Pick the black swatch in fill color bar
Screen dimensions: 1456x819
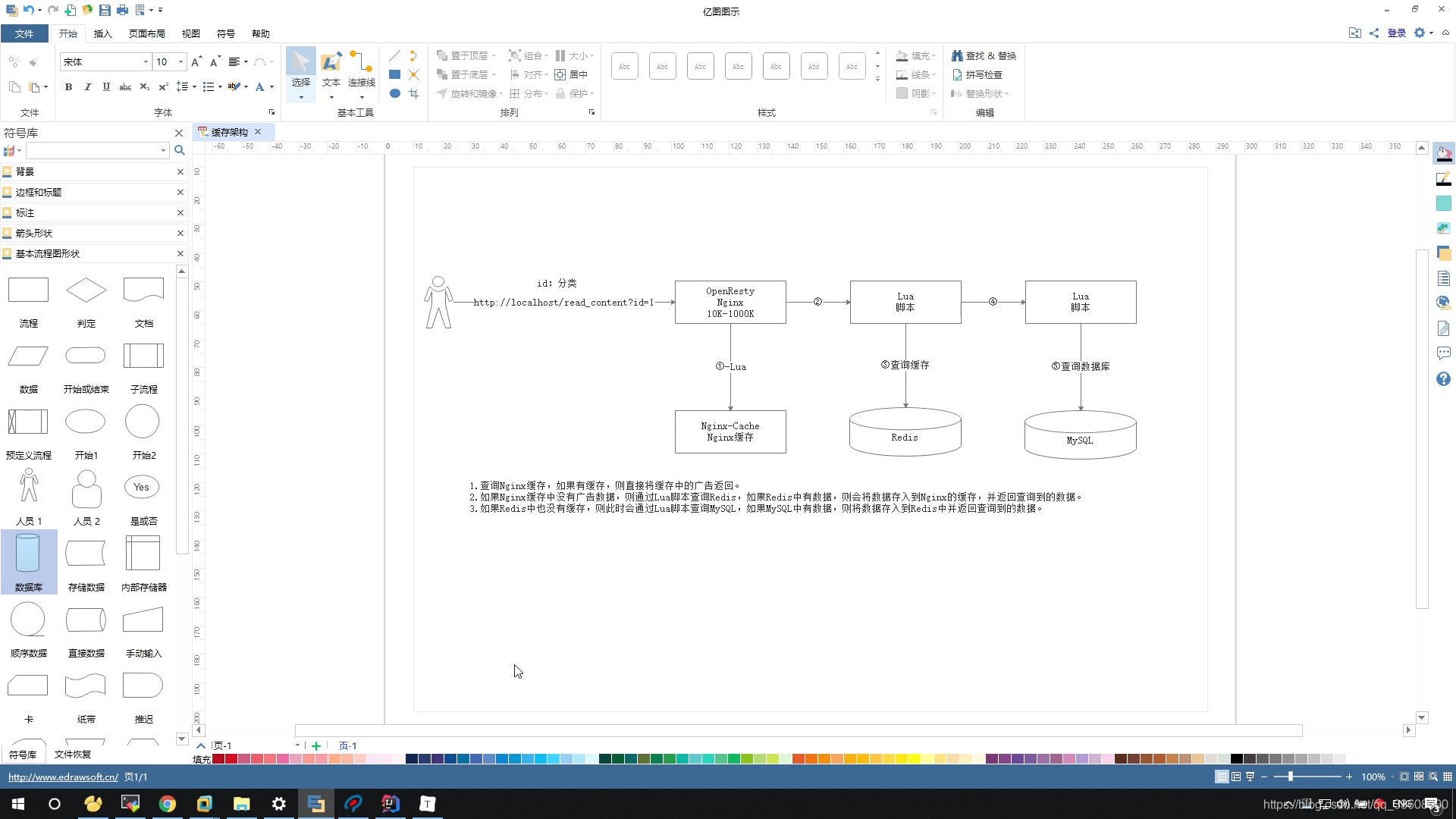[1236, 759]
